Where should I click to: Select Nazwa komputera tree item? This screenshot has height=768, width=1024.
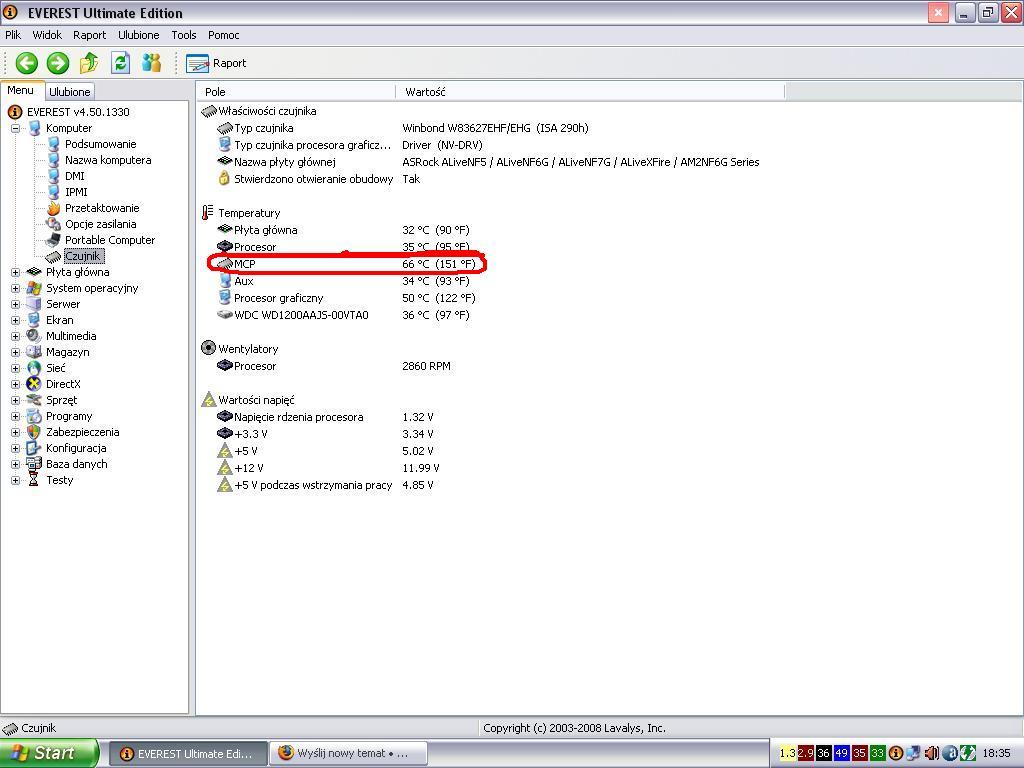point(108,160)
